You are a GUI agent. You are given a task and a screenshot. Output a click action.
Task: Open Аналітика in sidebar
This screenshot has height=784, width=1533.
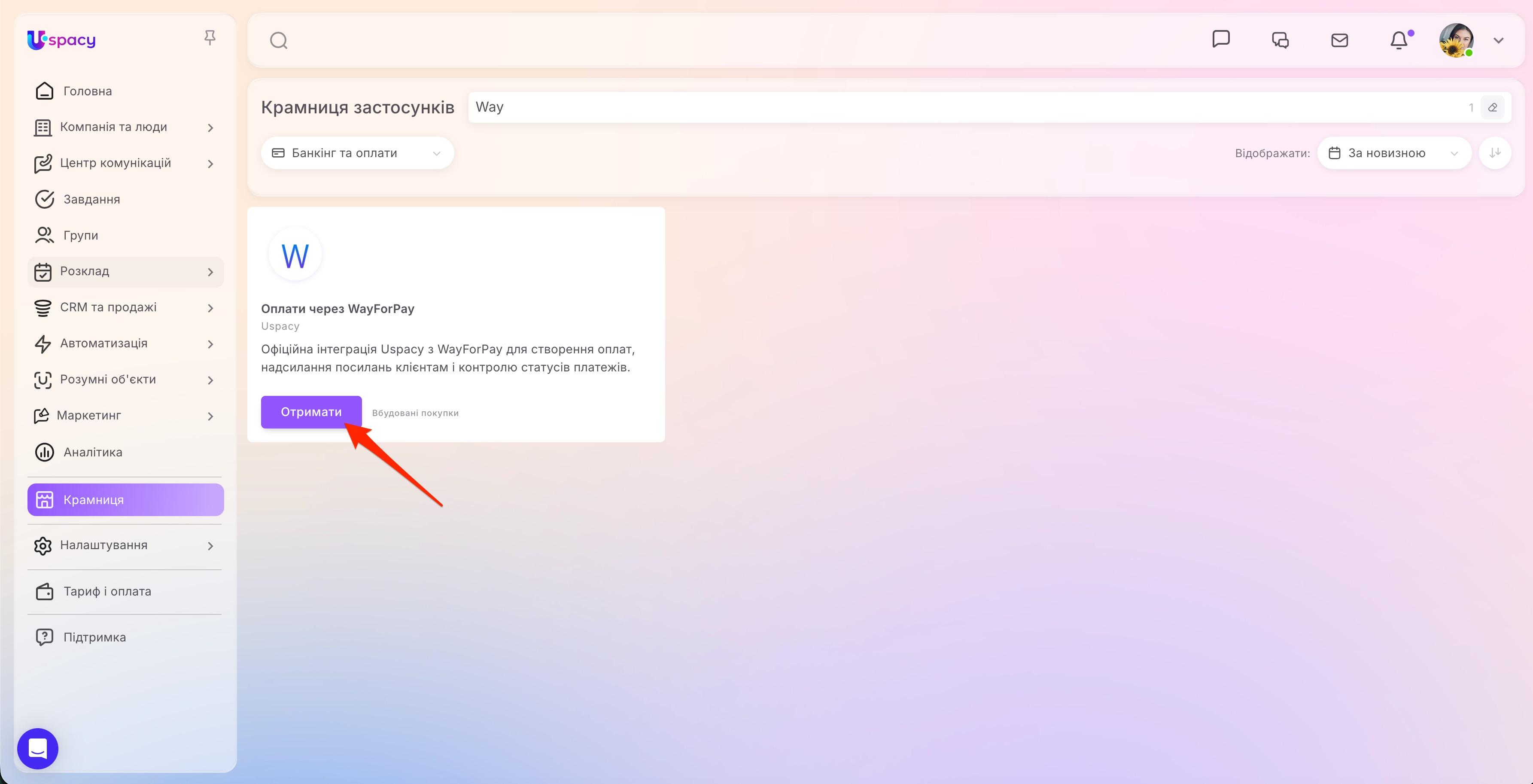[125, 452]
